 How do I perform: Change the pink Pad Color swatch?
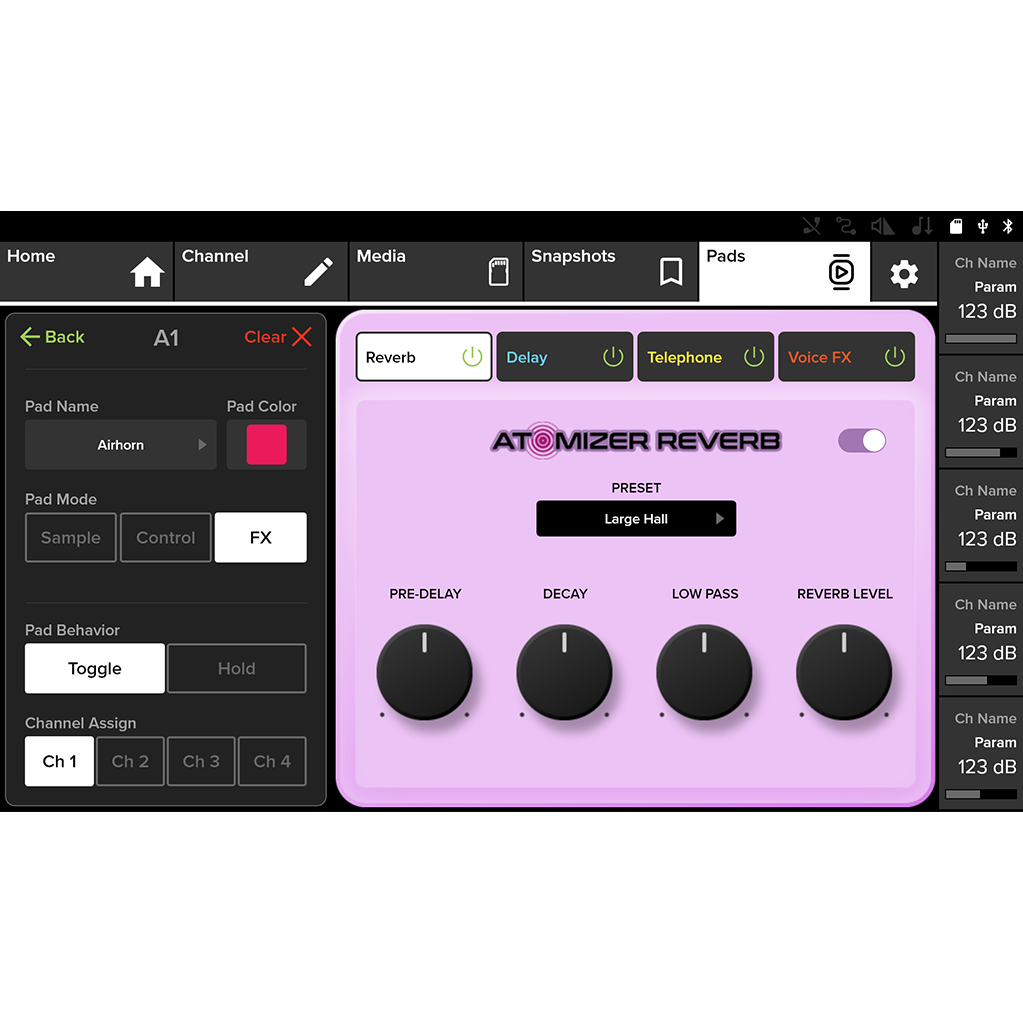266,444
